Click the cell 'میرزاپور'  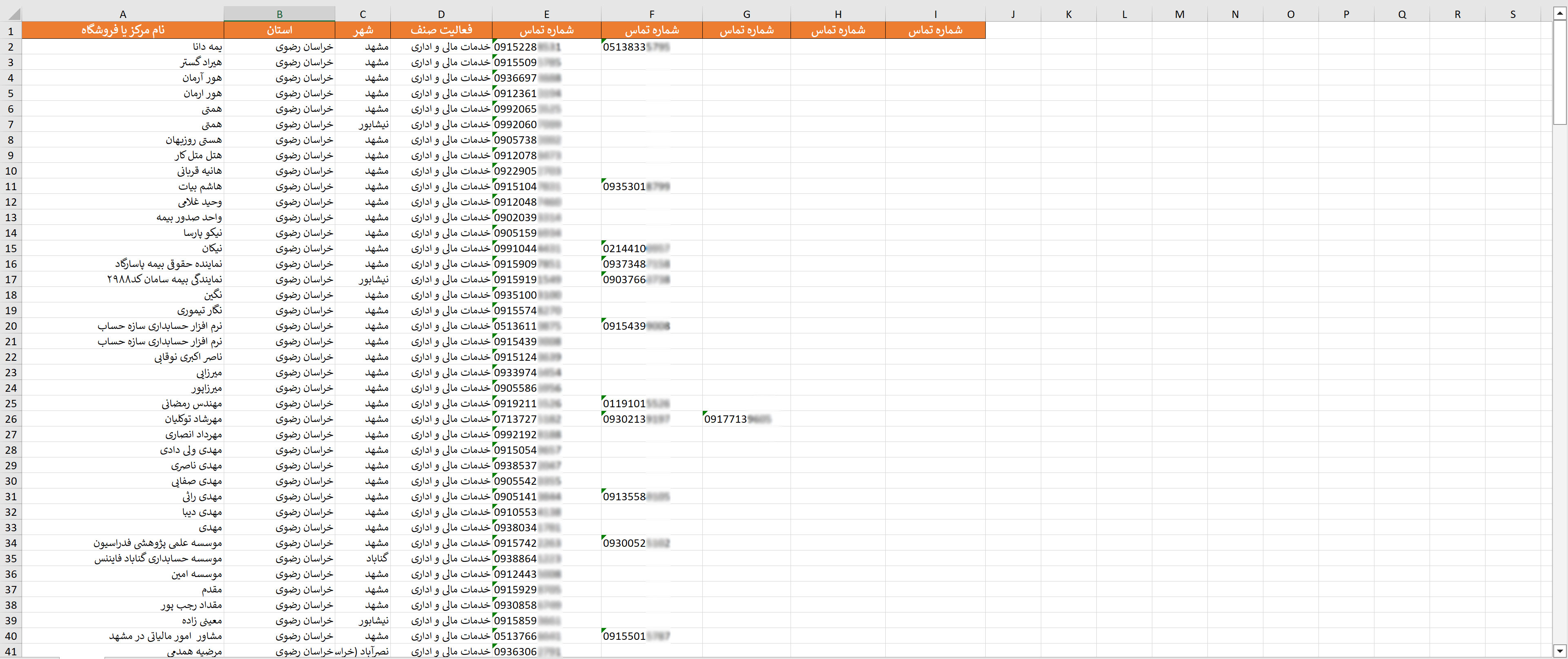click(x=123, y=388)
